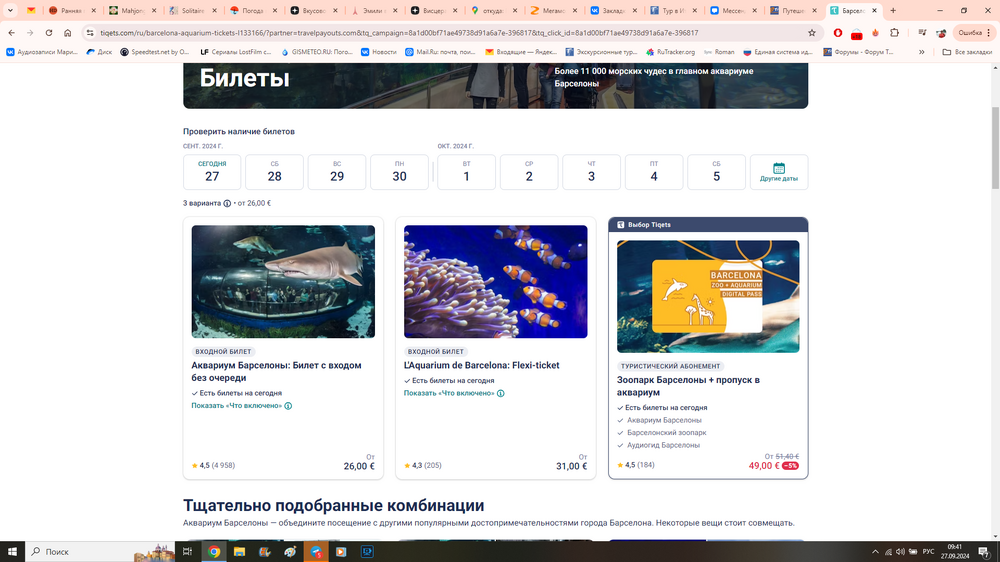Open the Chrome menu with three dots
Screen dimensions: 1000x562
coord(989,33)
